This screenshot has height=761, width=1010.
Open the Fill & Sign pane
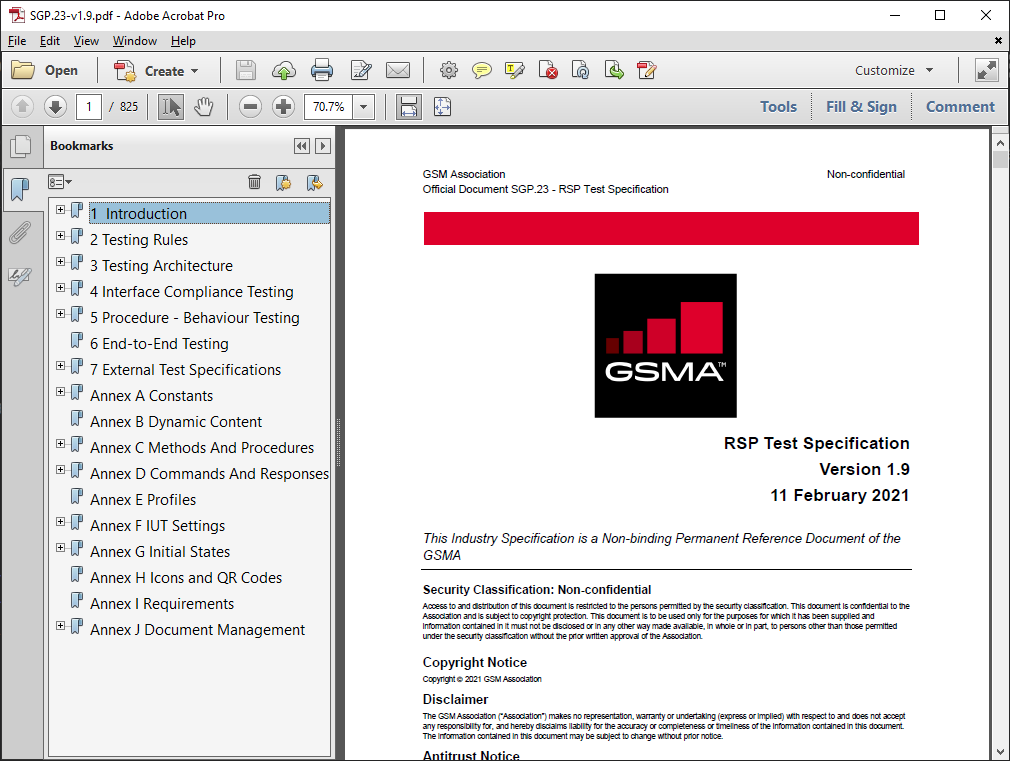[861, 106]
